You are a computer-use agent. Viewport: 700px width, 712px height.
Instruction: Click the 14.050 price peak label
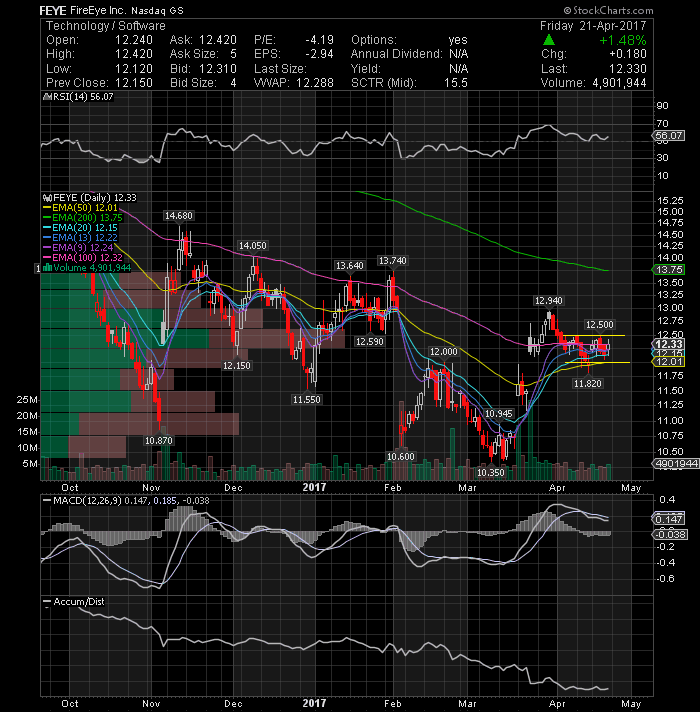coord(253,246)
